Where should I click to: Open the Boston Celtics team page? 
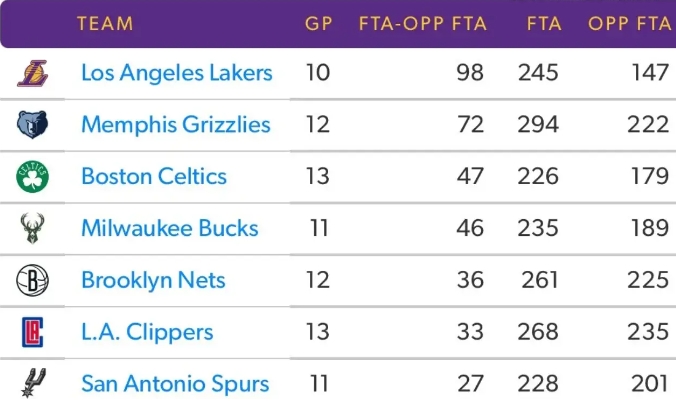coord(154,177)
